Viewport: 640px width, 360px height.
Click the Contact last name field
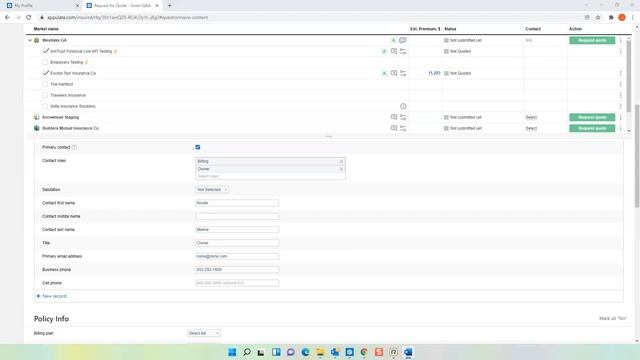pyautogui.click(x=237, y=229)
